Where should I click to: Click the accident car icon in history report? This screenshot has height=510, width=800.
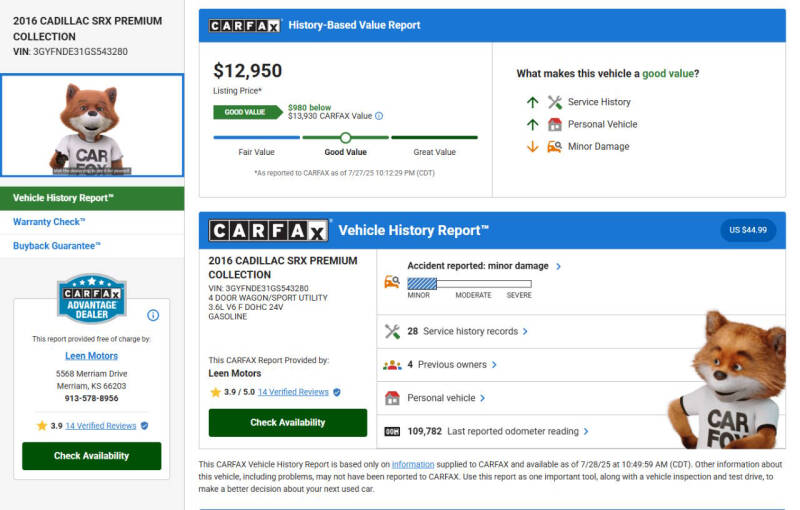pos(392,282)
